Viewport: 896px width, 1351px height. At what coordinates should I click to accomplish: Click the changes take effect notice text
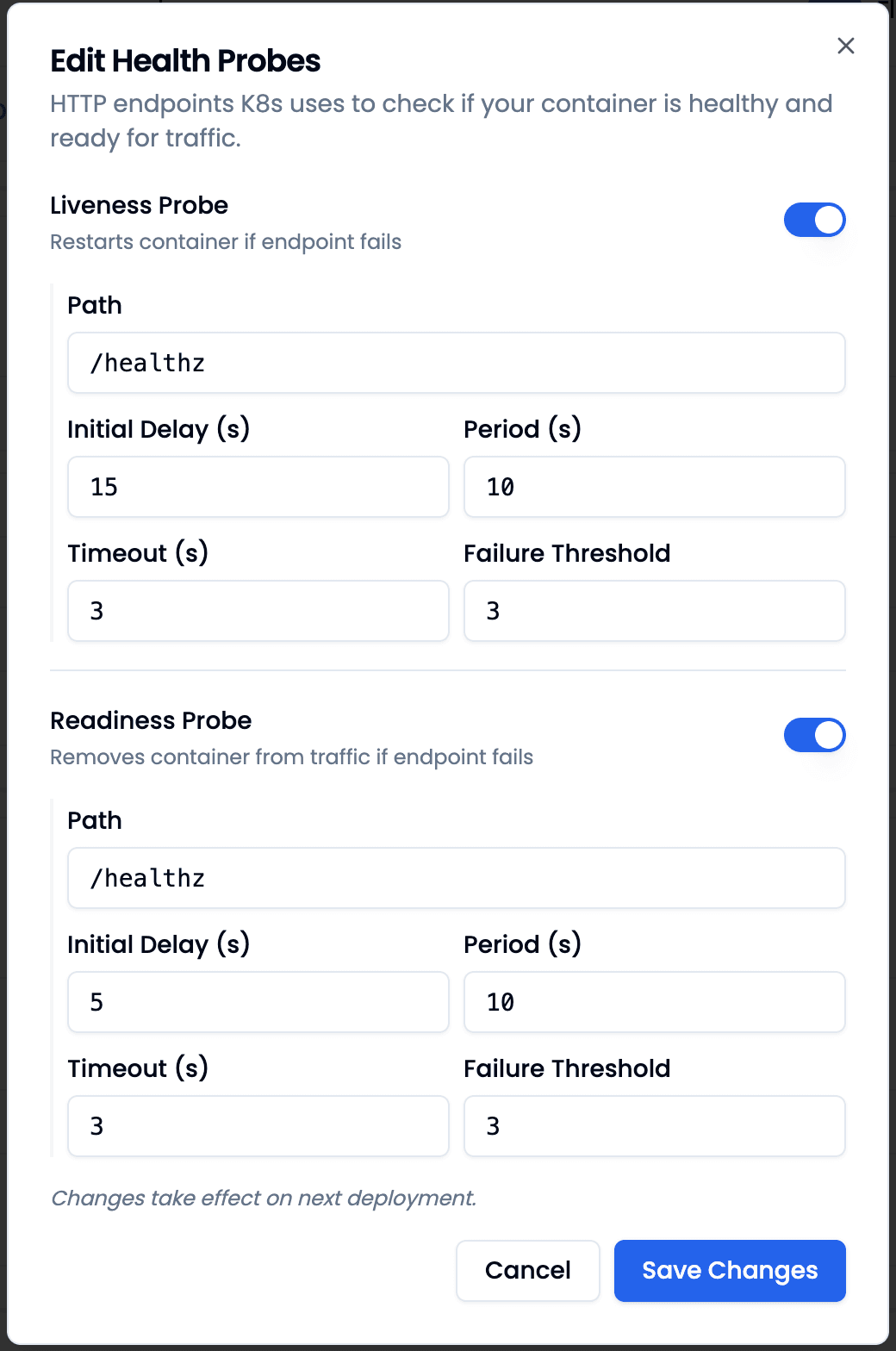(x=264, y=1198)
